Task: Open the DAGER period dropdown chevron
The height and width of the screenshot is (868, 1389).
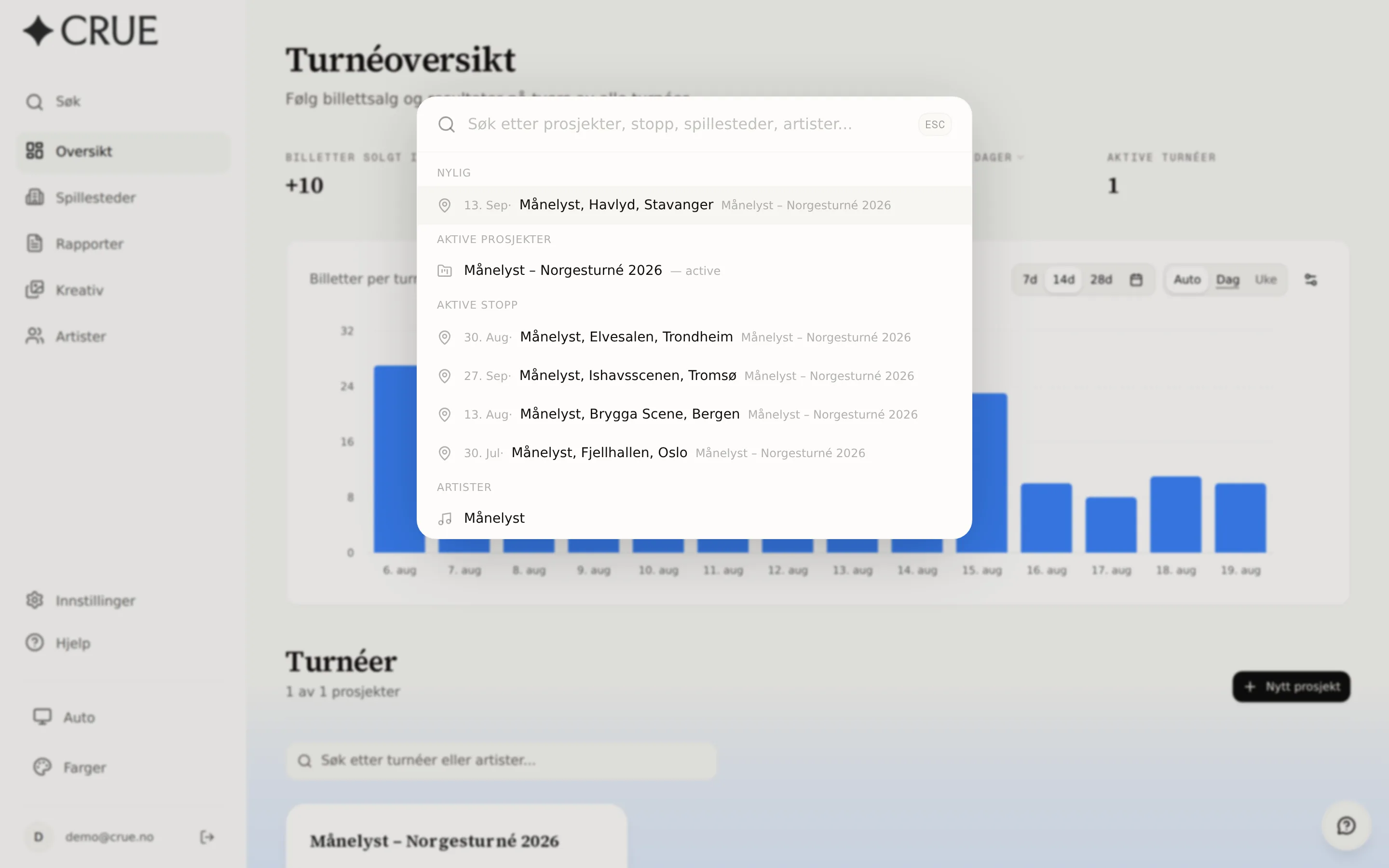Action: pyautogui.click(x=1020, y=157)
